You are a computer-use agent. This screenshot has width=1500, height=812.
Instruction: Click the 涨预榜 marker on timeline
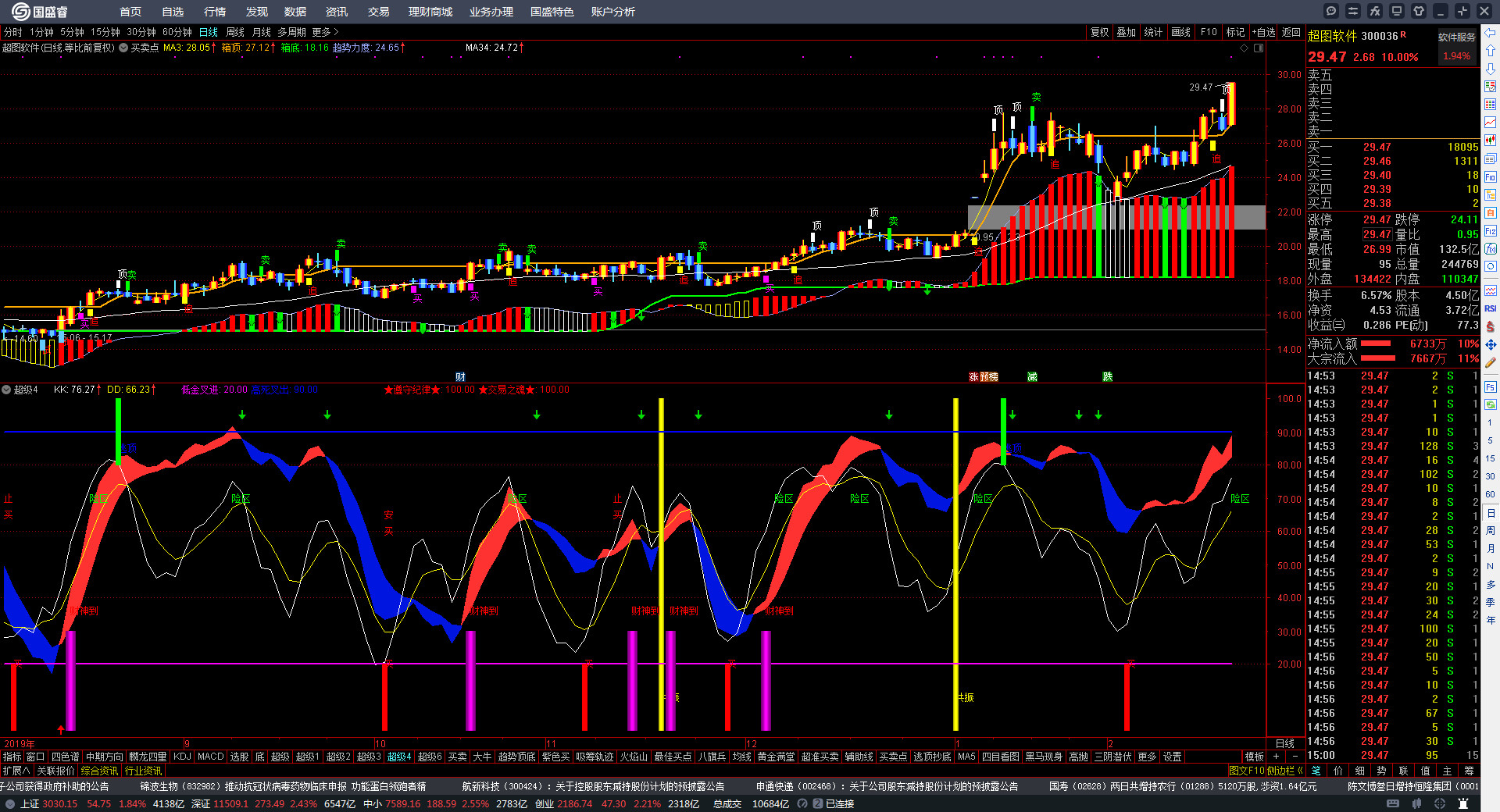[984, 377]
